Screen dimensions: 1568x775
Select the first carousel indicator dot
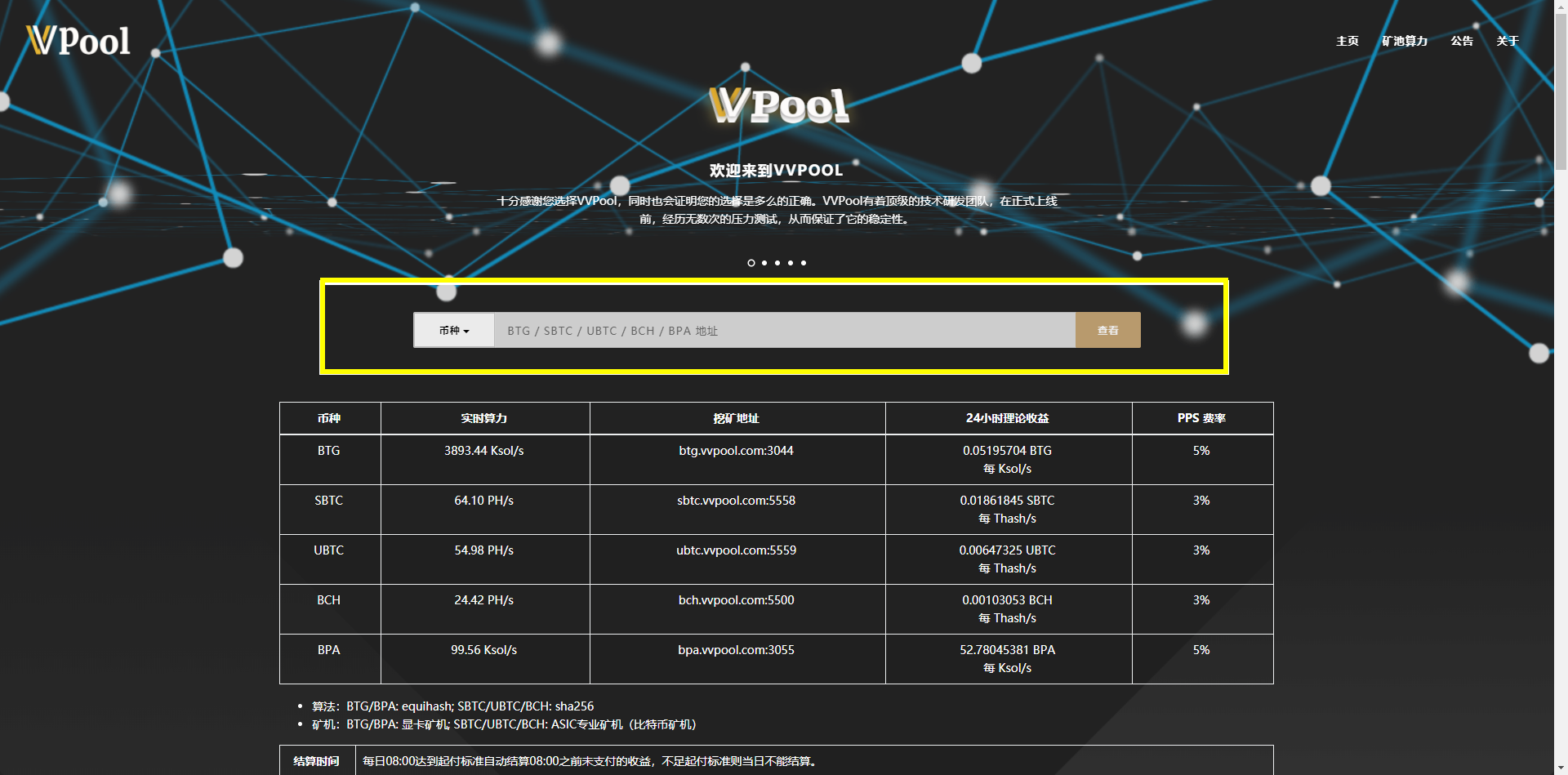coord(751,263)
